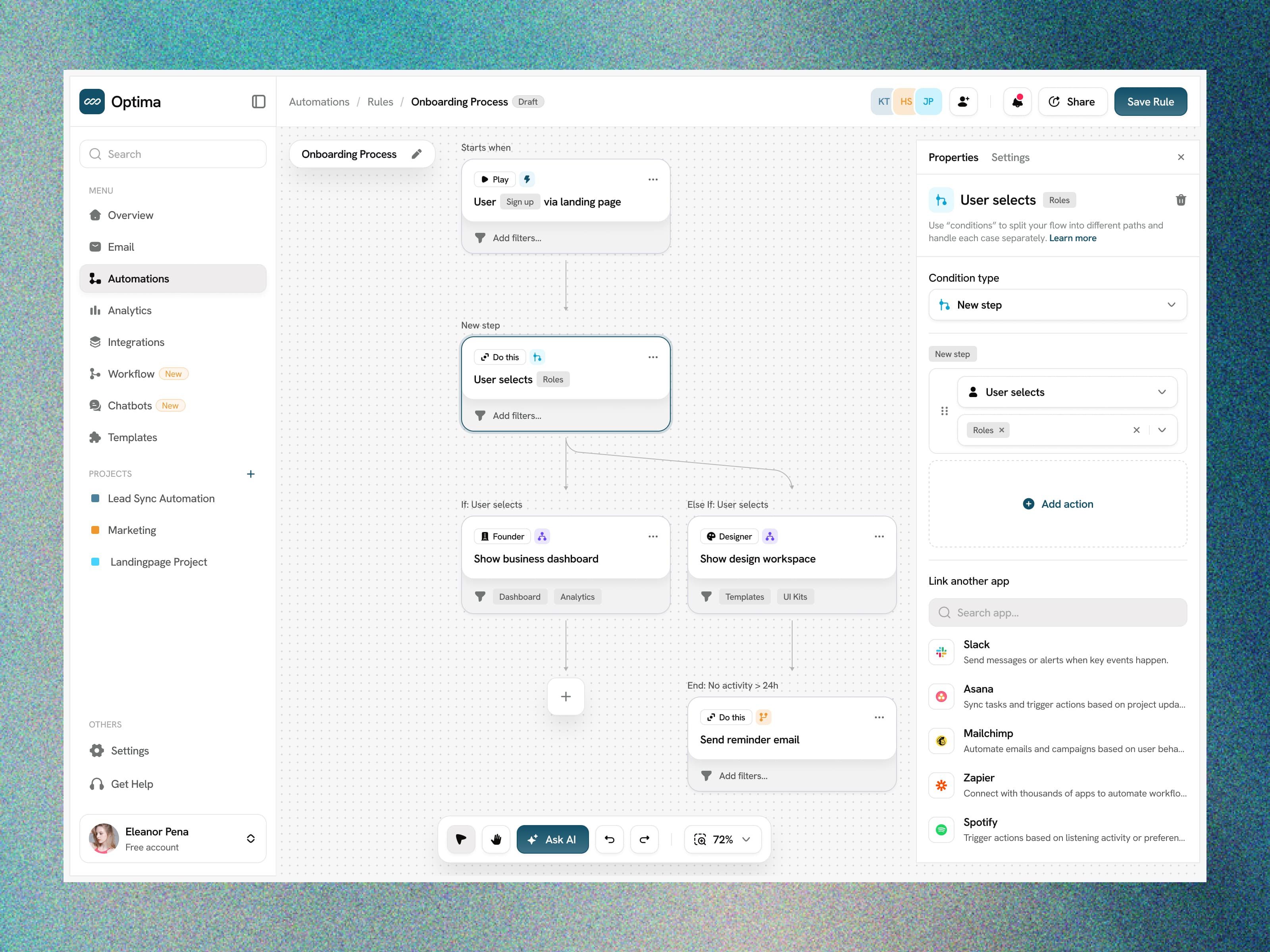
Task: Switch to the Settings tab in side panel
Action: [1010, 157]
